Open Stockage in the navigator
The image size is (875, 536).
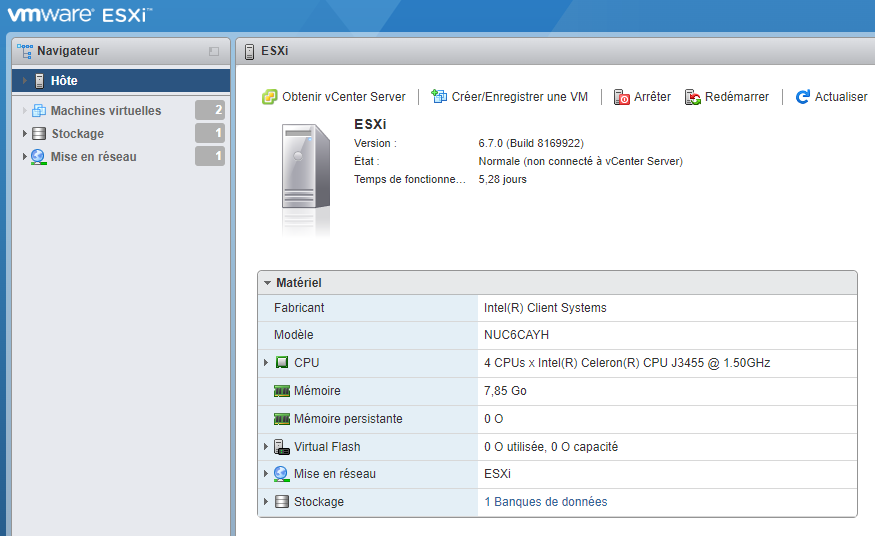78,134
